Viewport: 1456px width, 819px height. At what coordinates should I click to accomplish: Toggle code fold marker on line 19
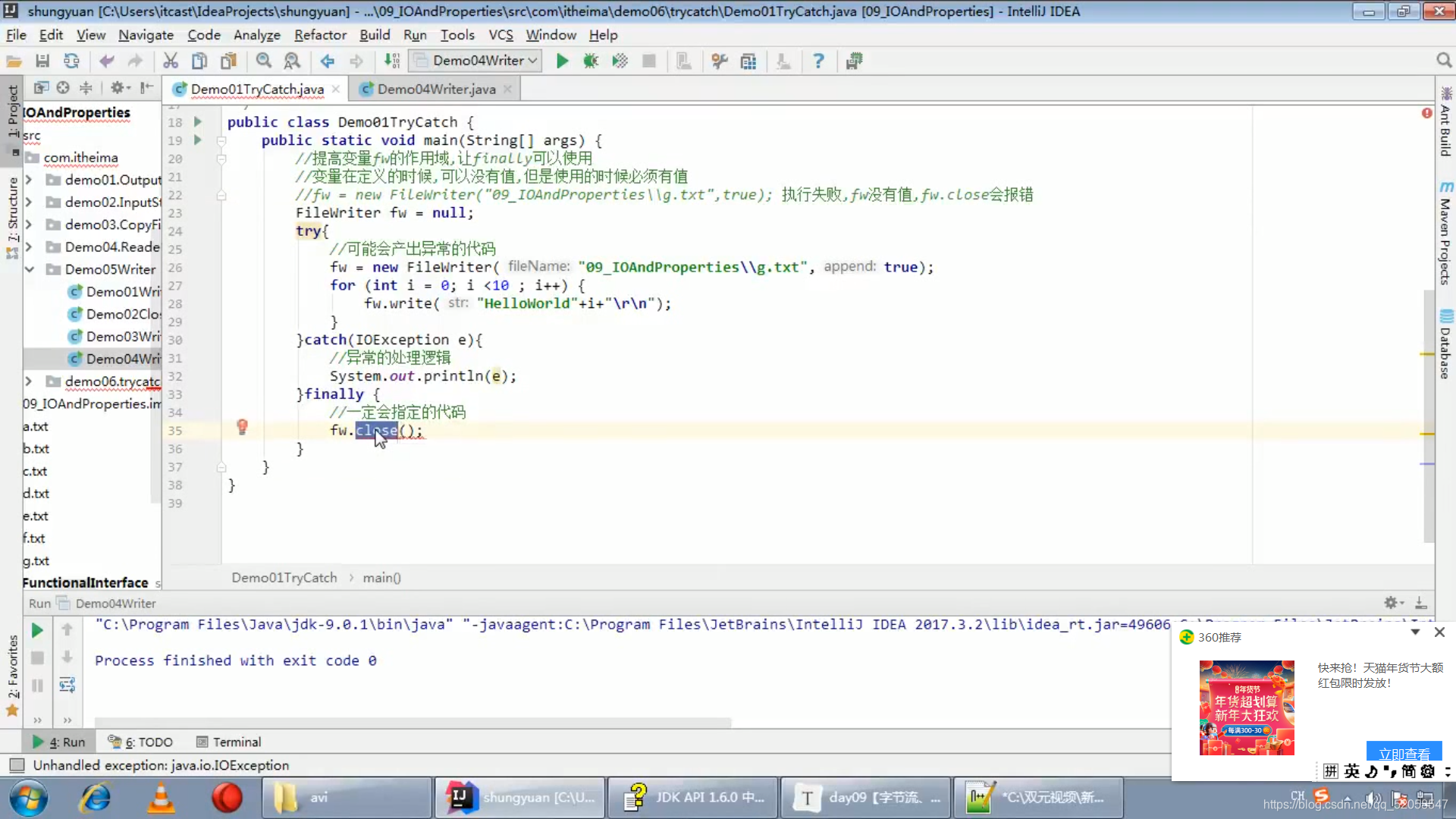pyautogui.click(x=221, y=141)
